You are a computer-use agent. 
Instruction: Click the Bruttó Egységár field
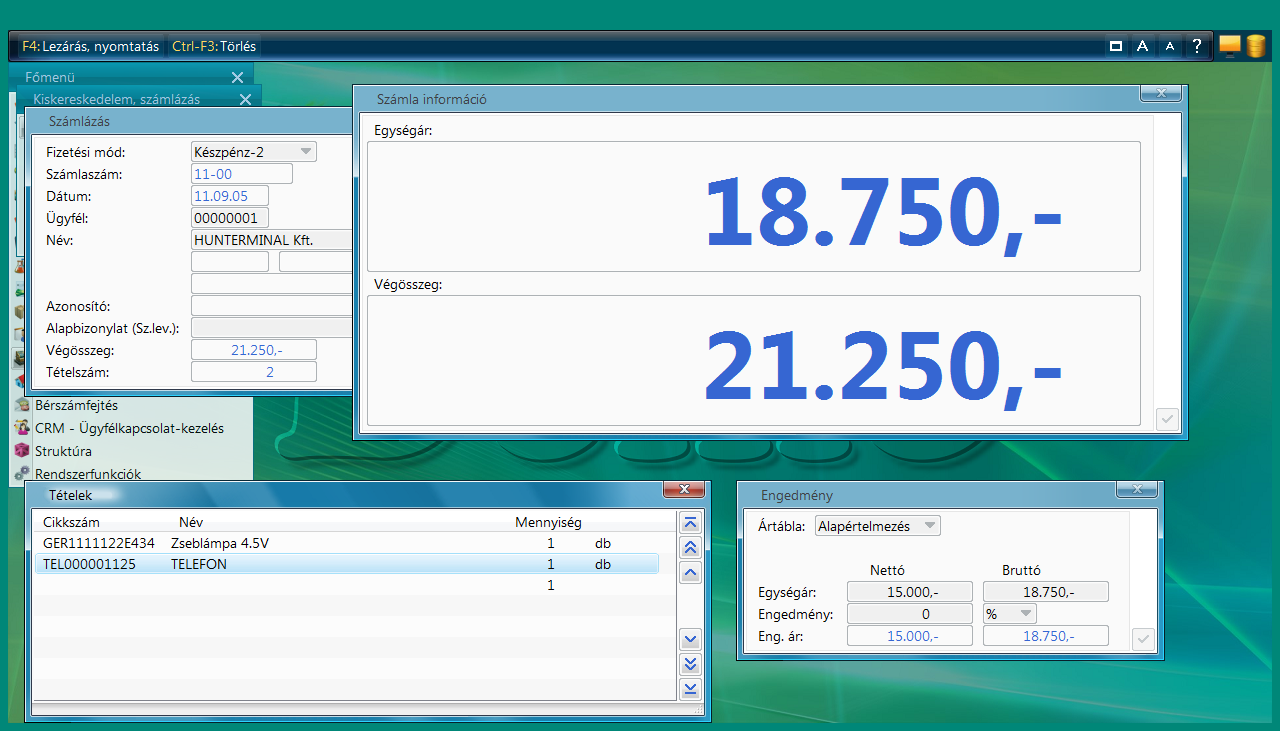[1046, 592]
